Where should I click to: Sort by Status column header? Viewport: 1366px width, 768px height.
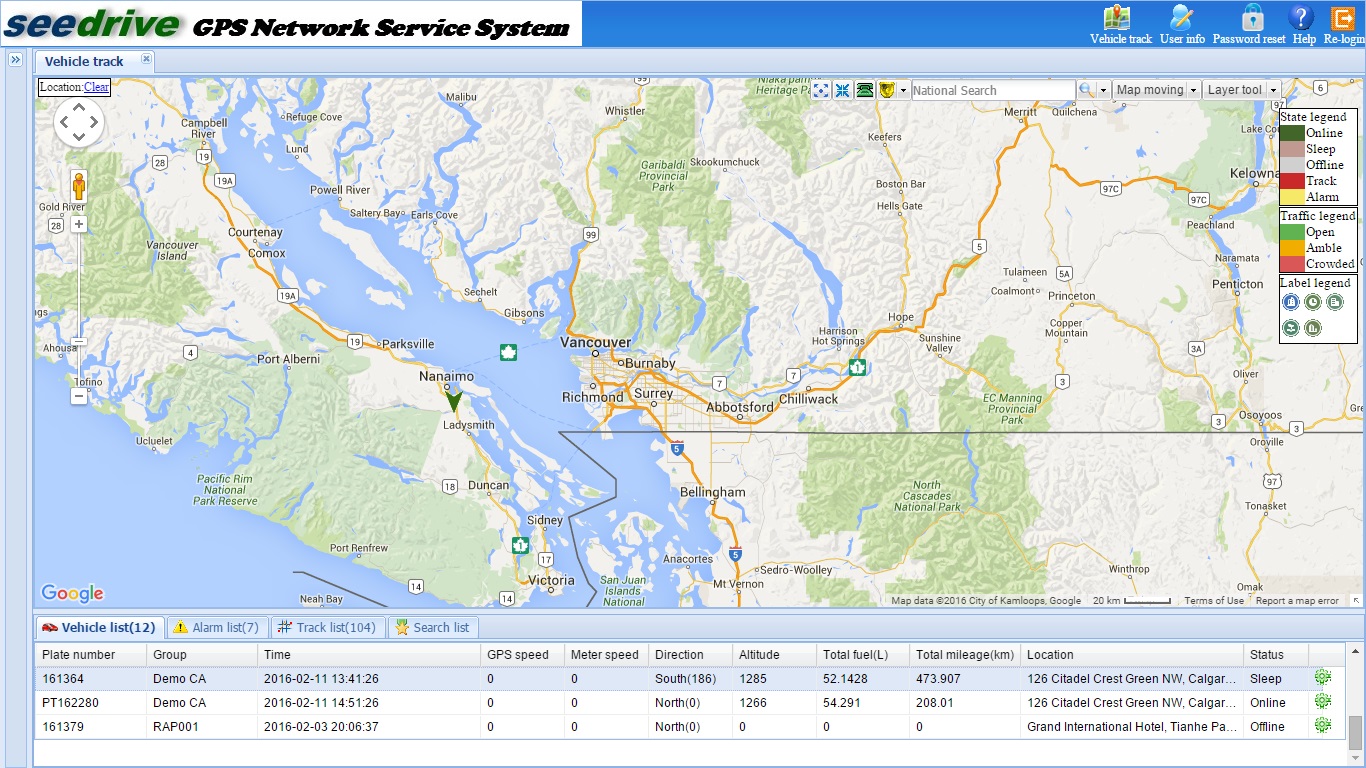pos(1277,655)
